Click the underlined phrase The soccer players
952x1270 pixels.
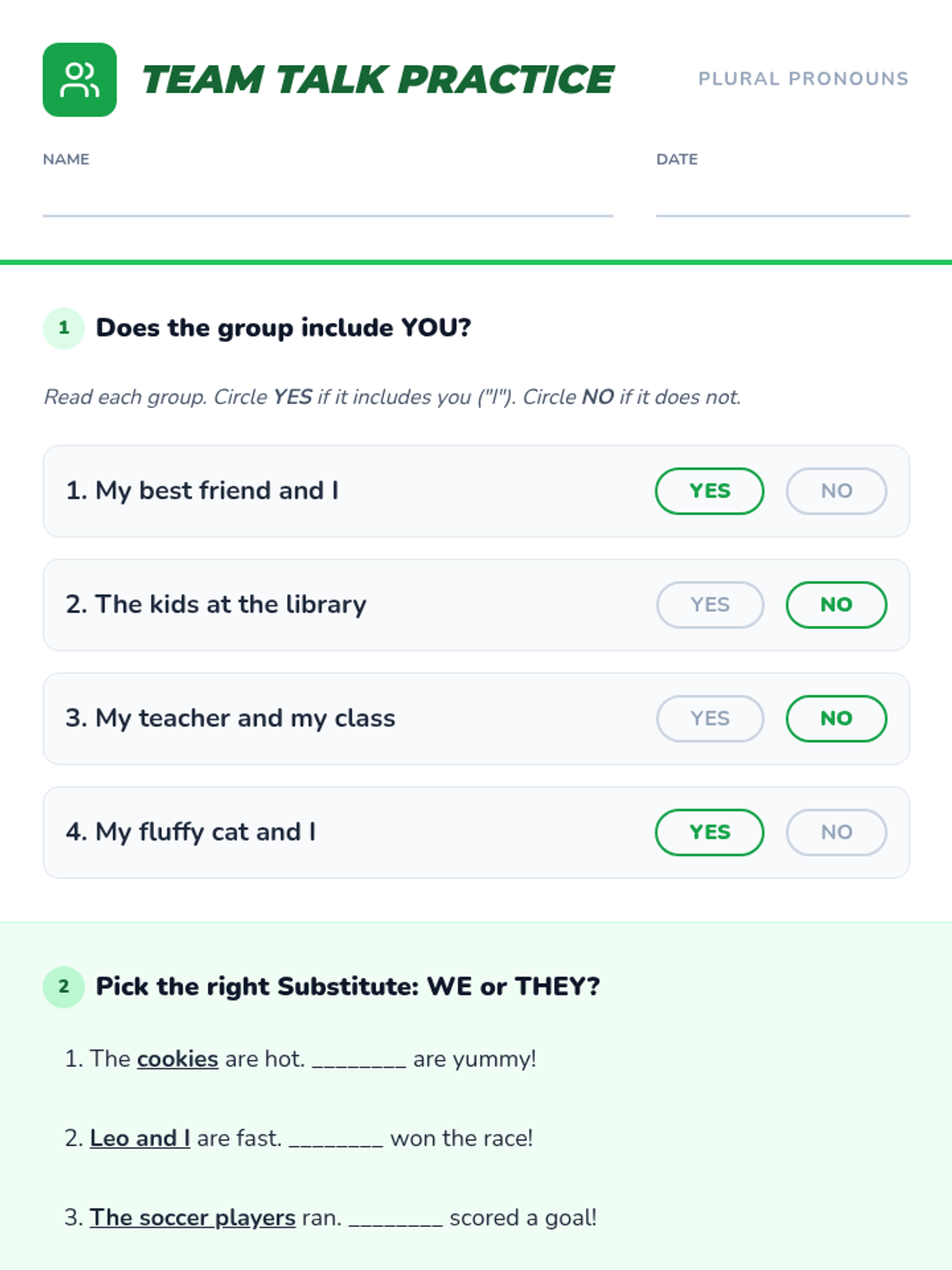click(x=192, y=1218)
